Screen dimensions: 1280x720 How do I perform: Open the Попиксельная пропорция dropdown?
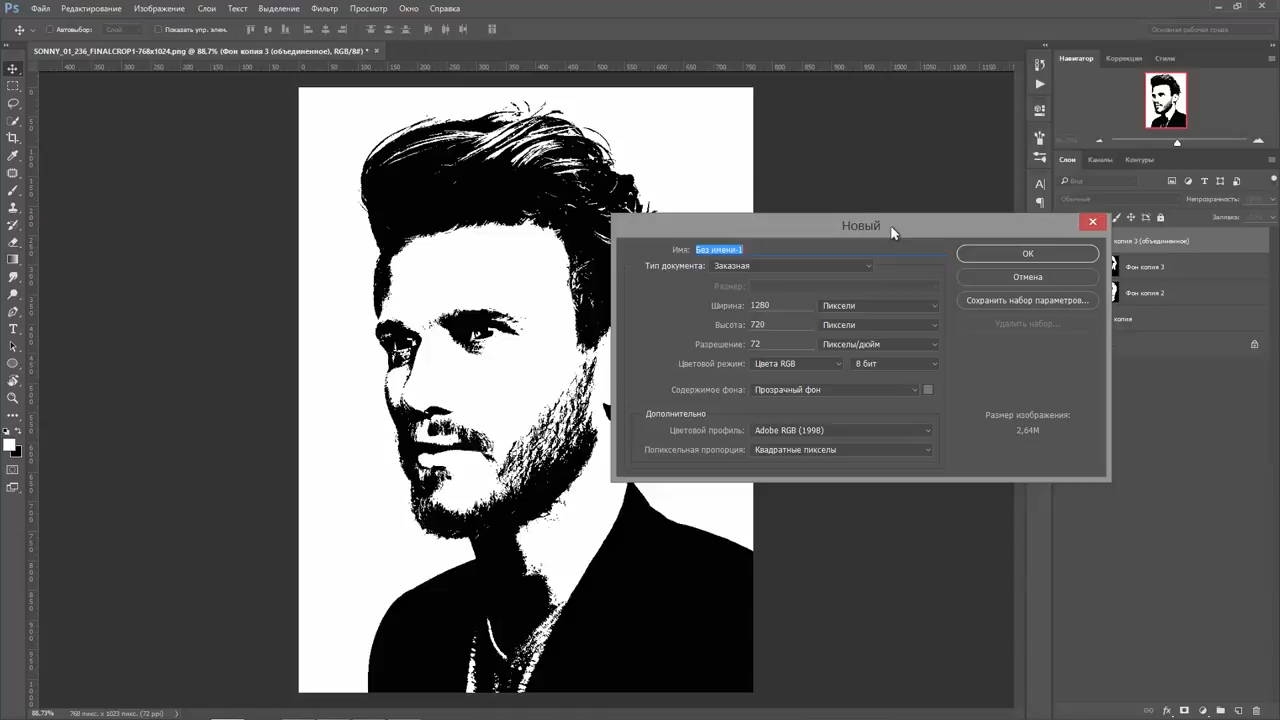842,450
